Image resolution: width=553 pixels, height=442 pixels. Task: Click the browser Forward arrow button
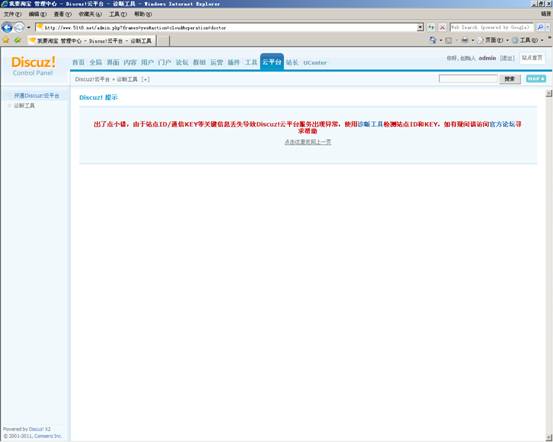[19, 27]
